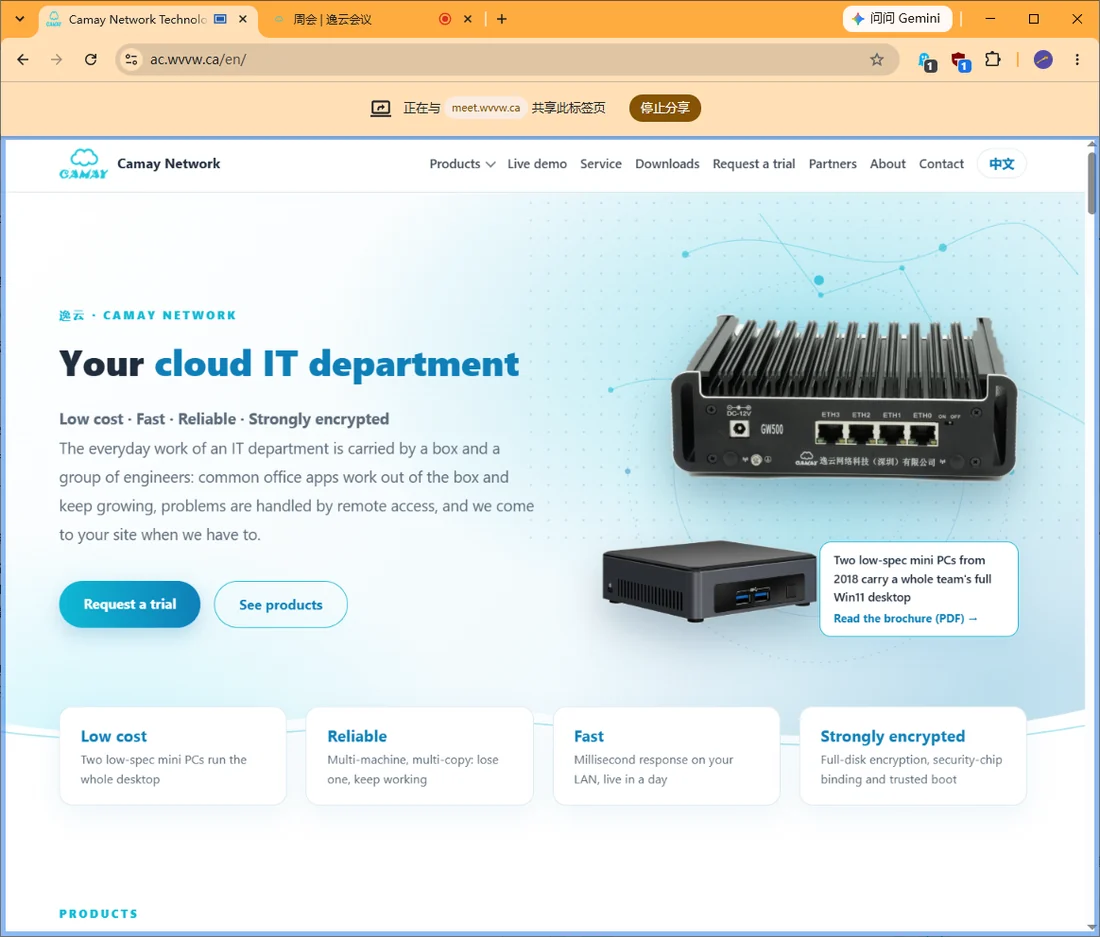
Task: Click the tab-sharing screen icon in the banner
Action: coord(380,108)
